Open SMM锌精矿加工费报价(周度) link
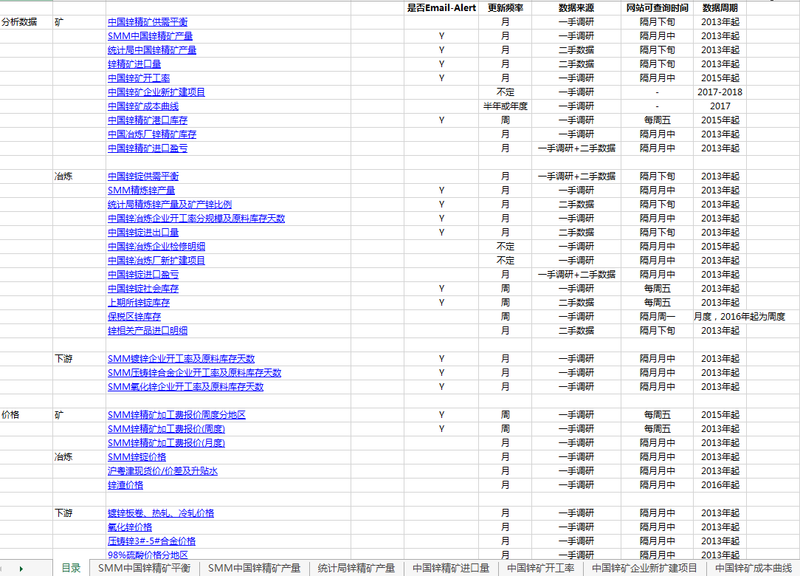 pos(166,429)
